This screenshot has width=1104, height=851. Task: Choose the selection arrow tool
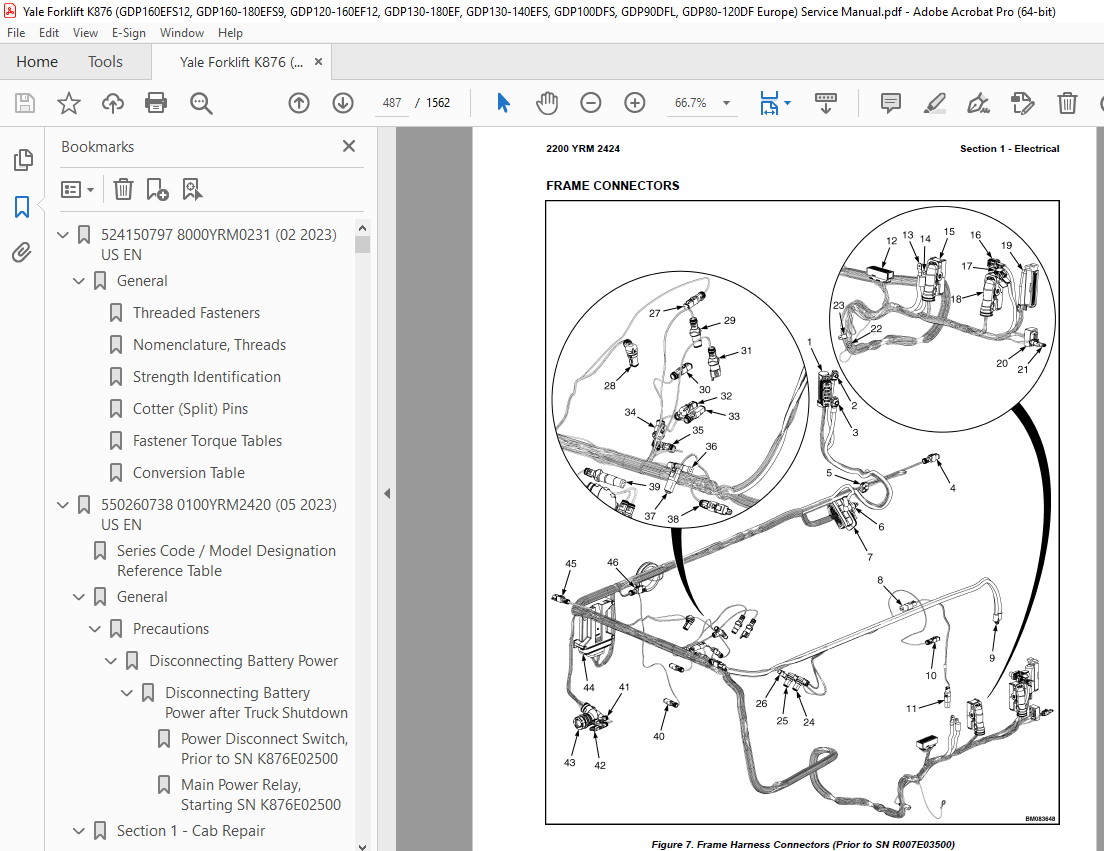pos(503,103)
